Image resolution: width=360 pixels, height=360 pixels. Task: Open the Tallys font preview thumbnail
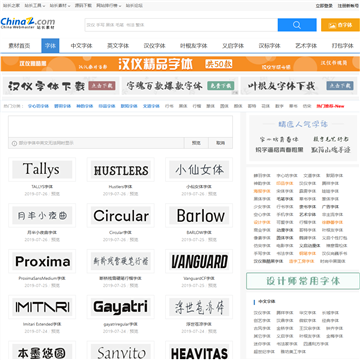tap(42, 169)
